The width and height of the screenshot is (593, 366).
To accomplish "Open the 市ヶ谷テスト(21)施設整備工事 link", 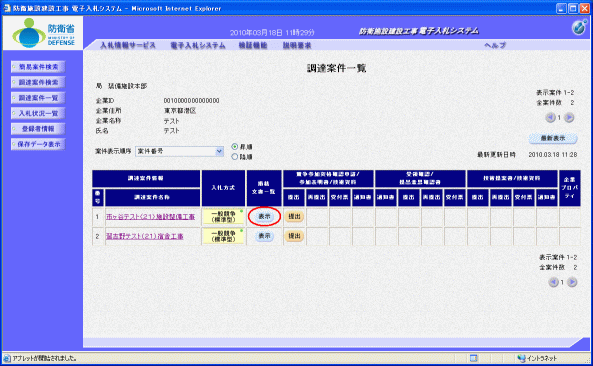I will [151, 217].
